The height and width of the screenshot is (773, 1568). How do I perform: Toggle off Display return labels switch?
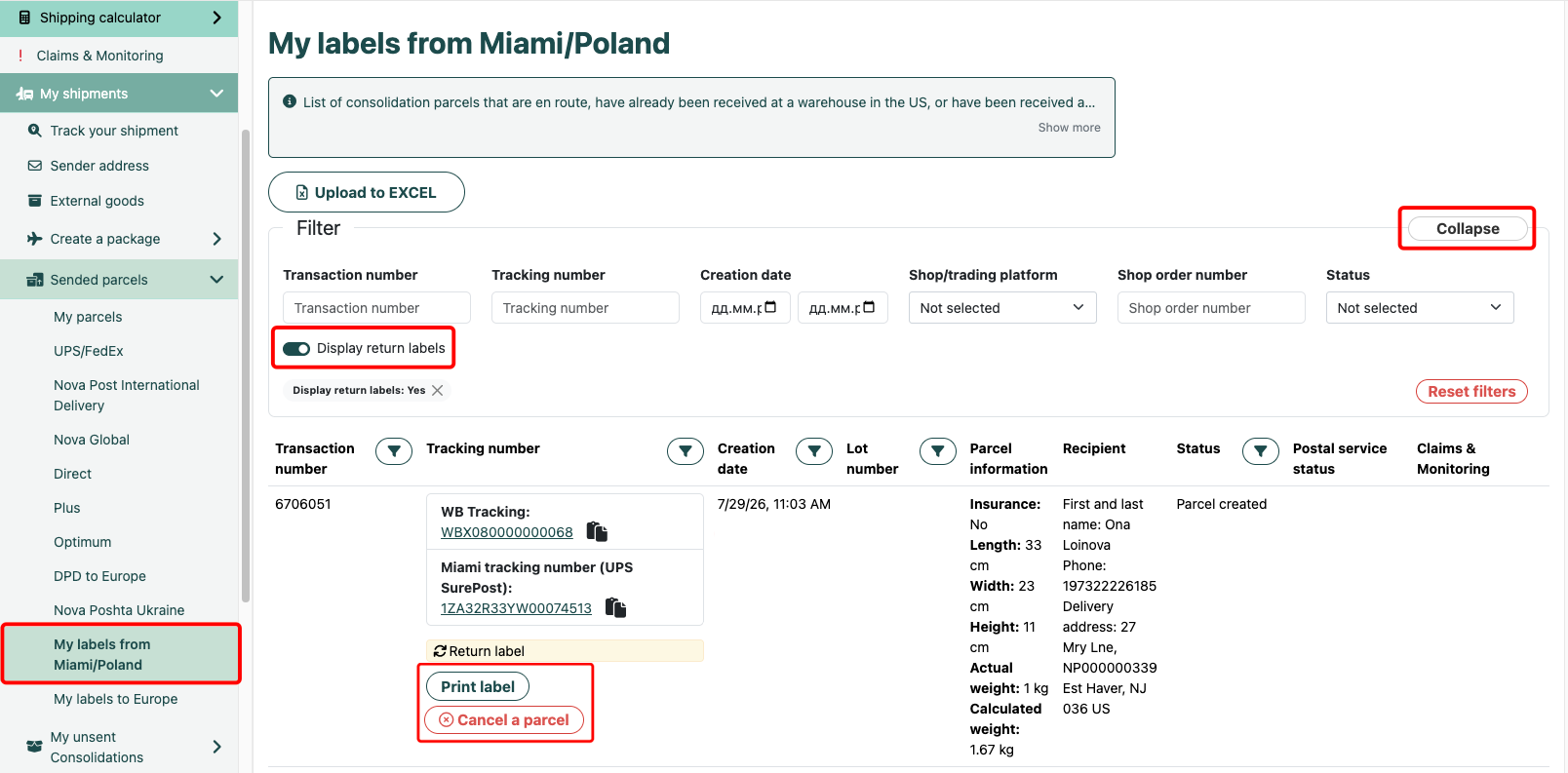pyautogui.click(x=296, y=348)
